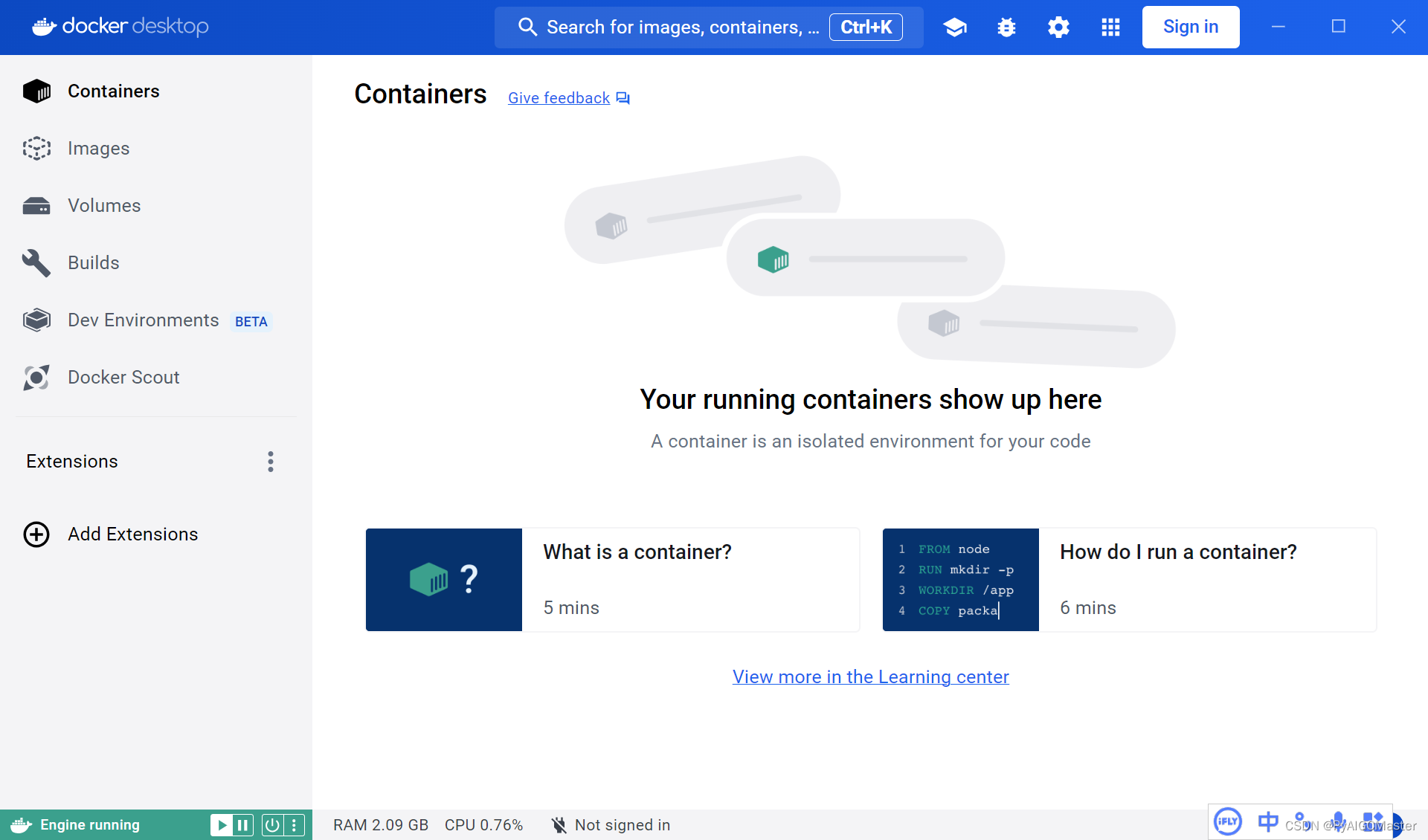Click the Sign in button
This screenshot has height=840, width=1428.
tap(1191, 27)
